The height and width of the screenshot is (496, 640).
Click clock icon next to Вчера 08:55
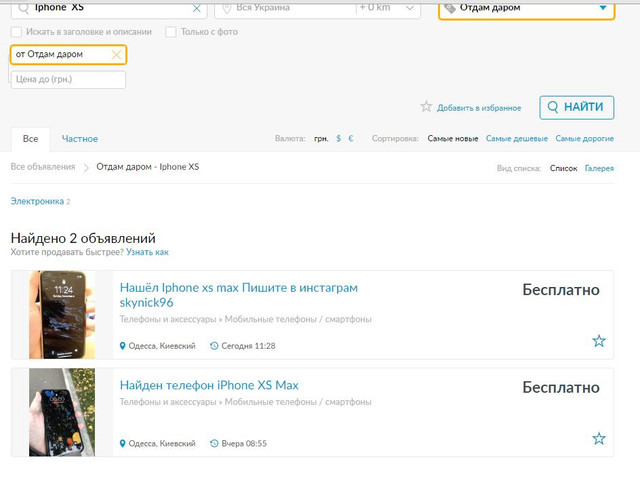214,444
